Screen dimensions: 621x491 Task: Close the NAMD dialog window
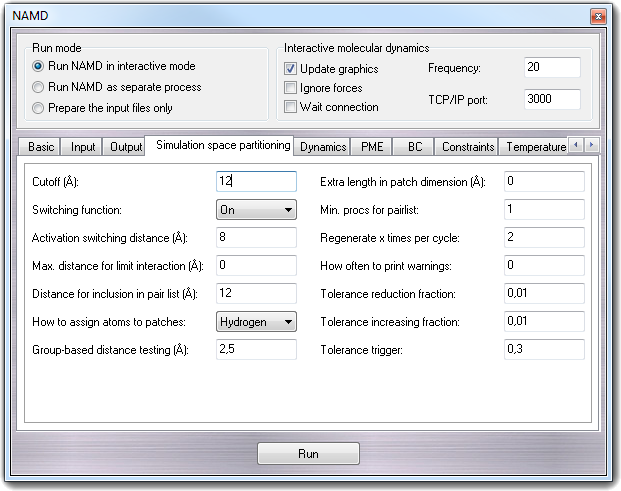click(597, 17)
